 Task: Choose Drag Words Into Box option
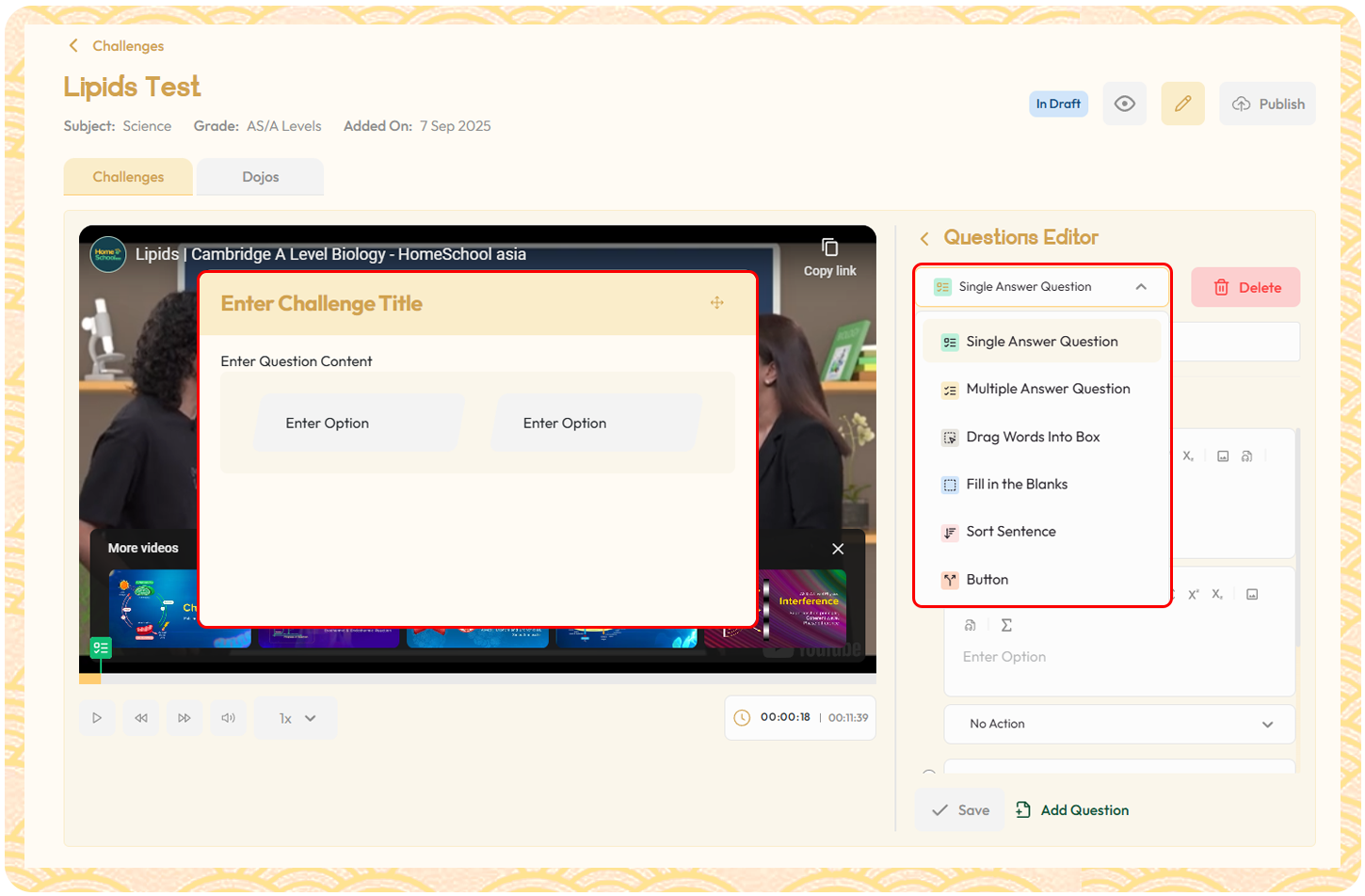[1032, 437]
